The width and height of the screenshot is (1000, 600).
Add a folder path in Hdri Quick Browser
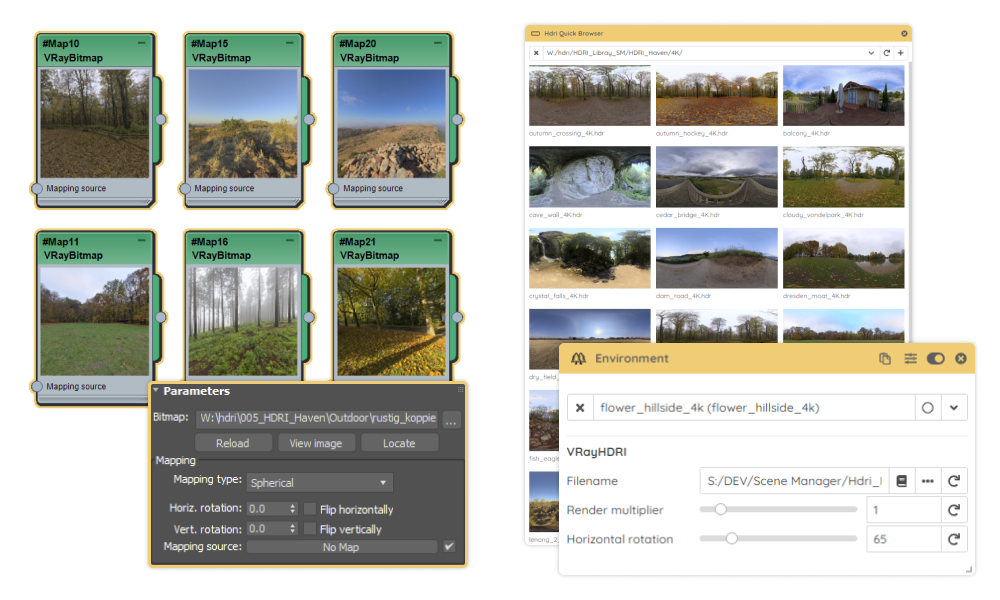pyautogui.click(x=901, y=53)
